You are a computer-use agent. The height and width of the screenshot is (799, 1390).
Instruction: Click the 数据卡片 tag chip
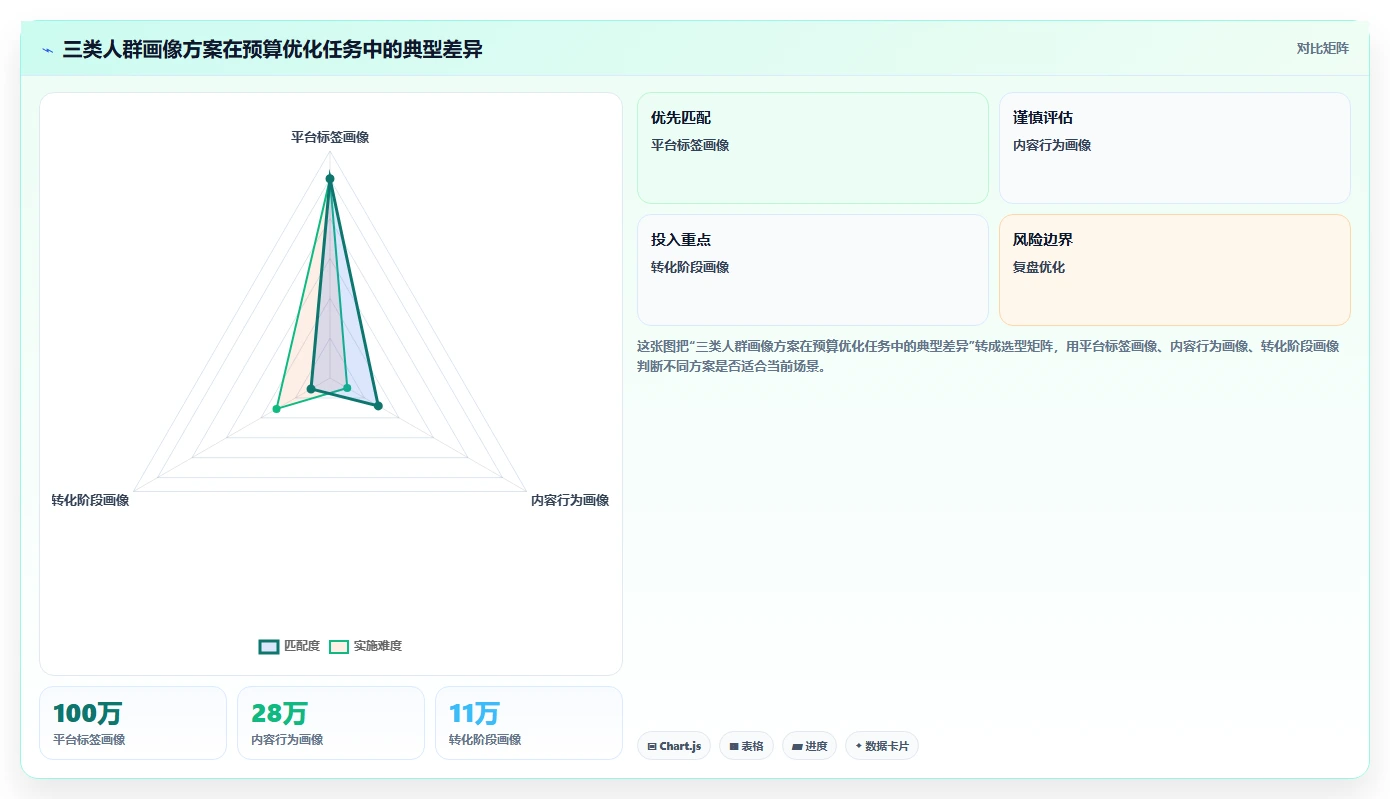click(x=882, y=746)
